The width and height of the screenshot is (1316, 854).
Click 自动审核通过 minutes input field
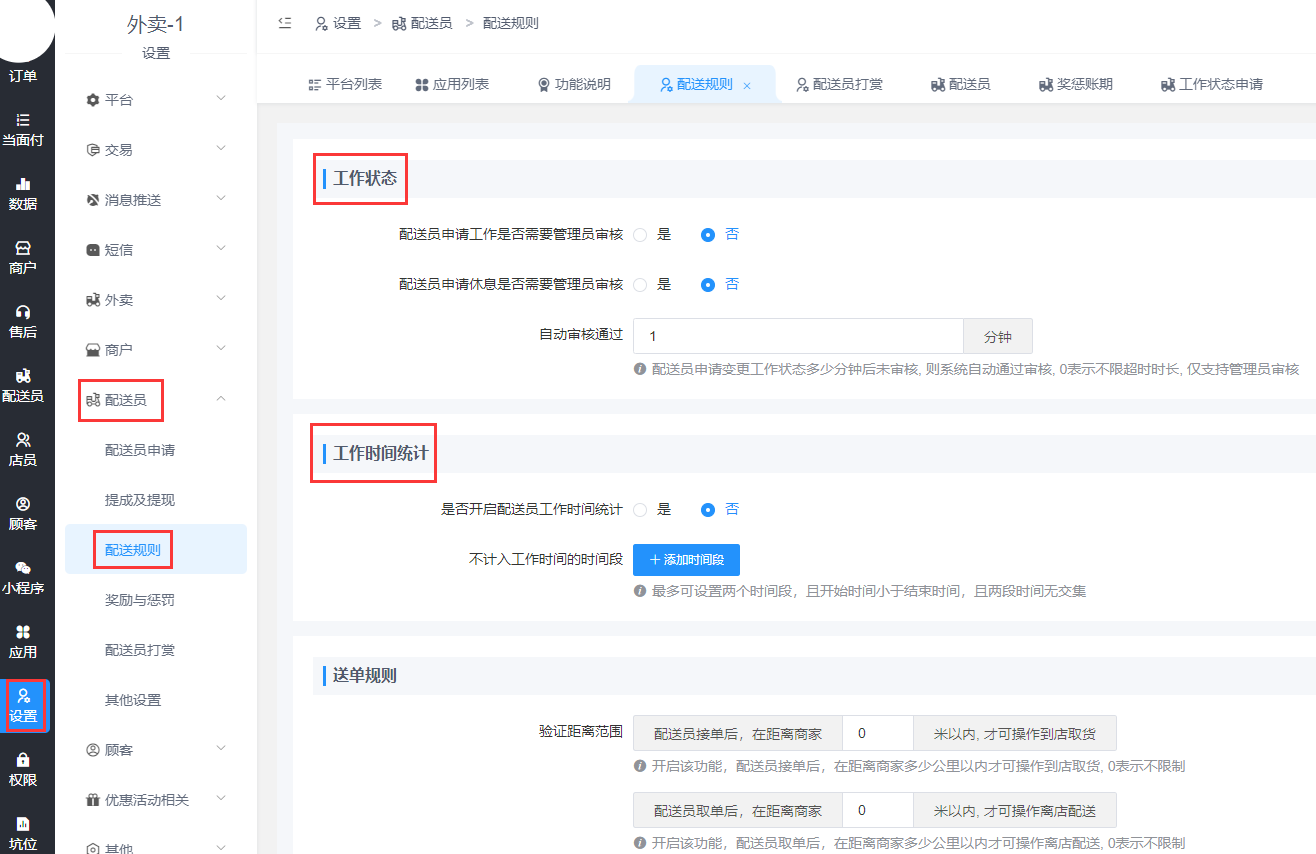[798, 336]
